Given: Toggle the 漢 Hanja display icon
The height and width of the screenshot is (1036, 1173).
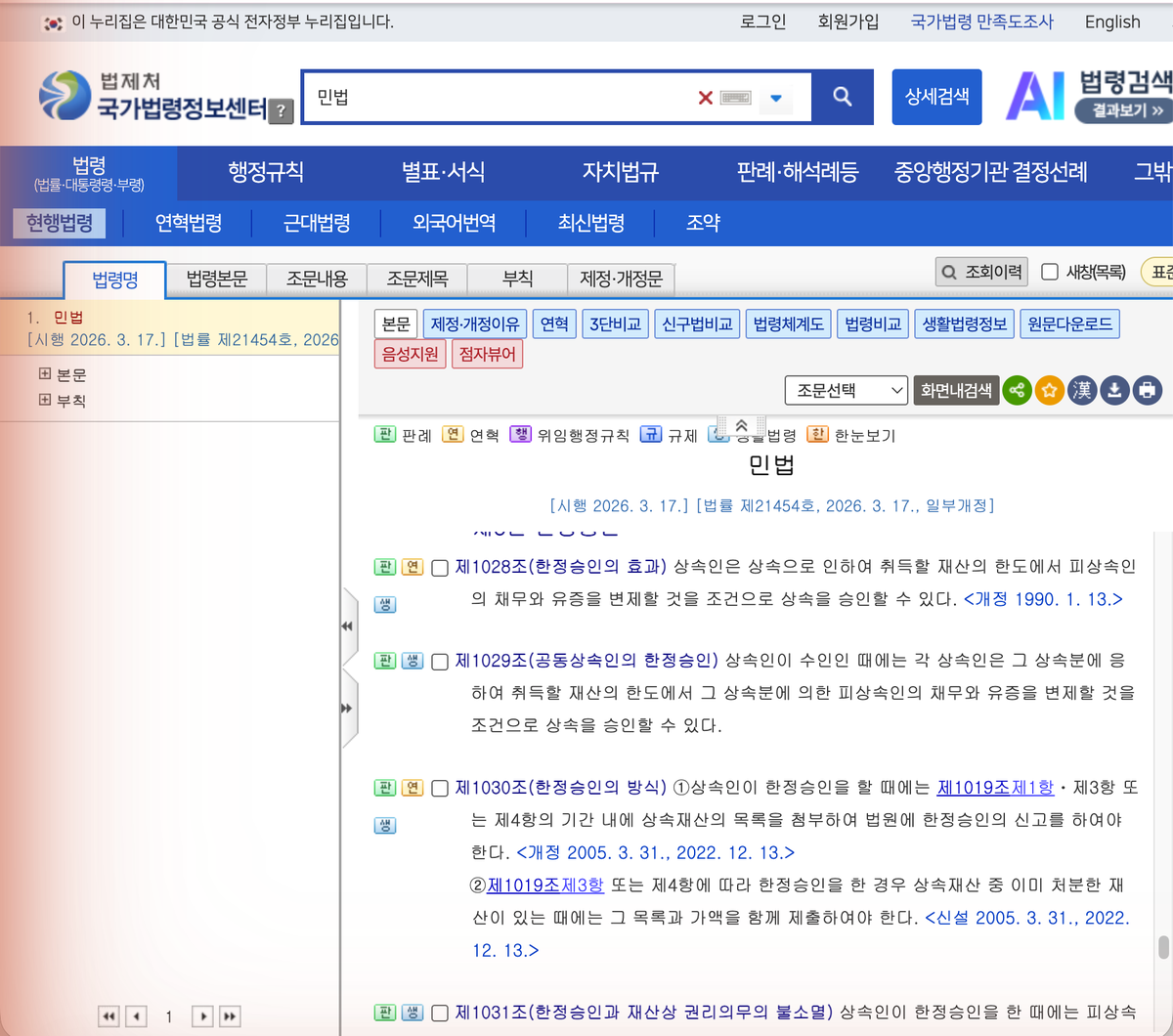Looking at the screenshot, I should pos(1081,391).
